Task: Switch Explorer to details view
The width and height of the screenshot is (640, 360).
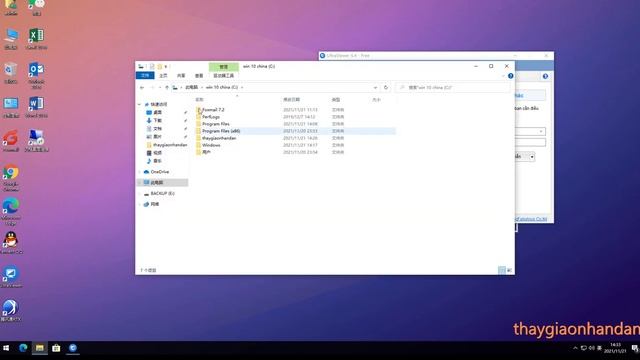Action: coord(502,270)
